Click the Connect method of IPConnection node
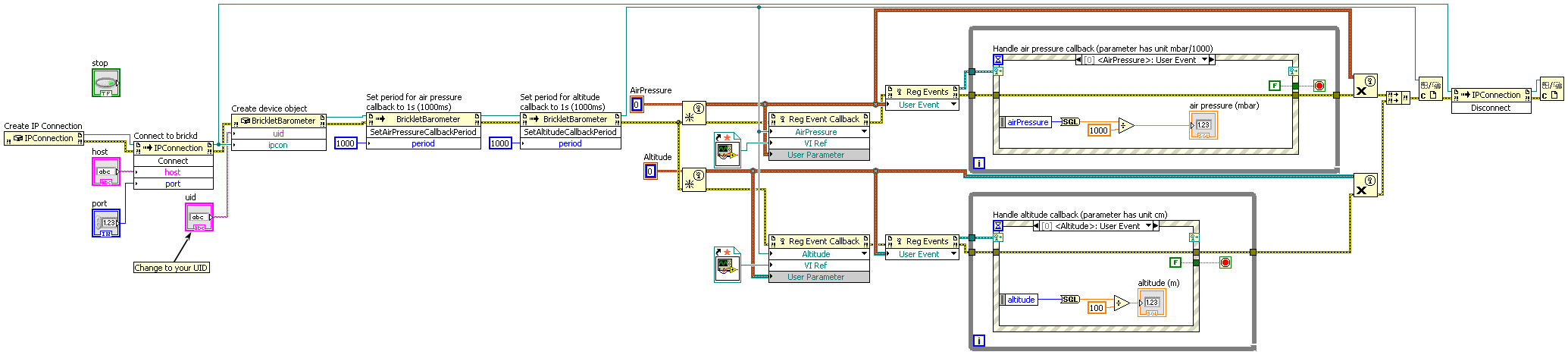 (173, 161)
